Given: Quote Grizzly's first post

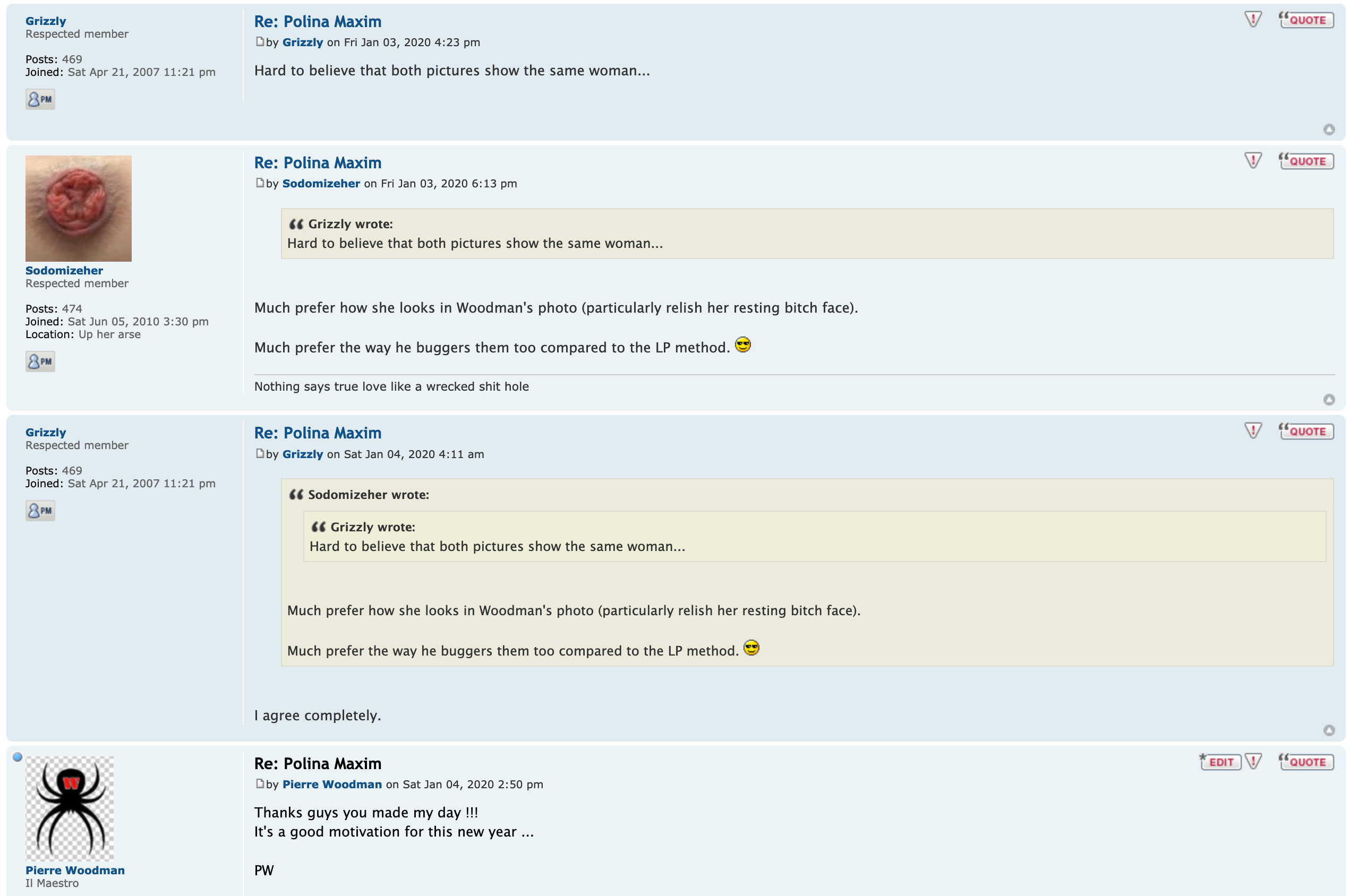Looking at the screenshot, I should pos(1306,20).
